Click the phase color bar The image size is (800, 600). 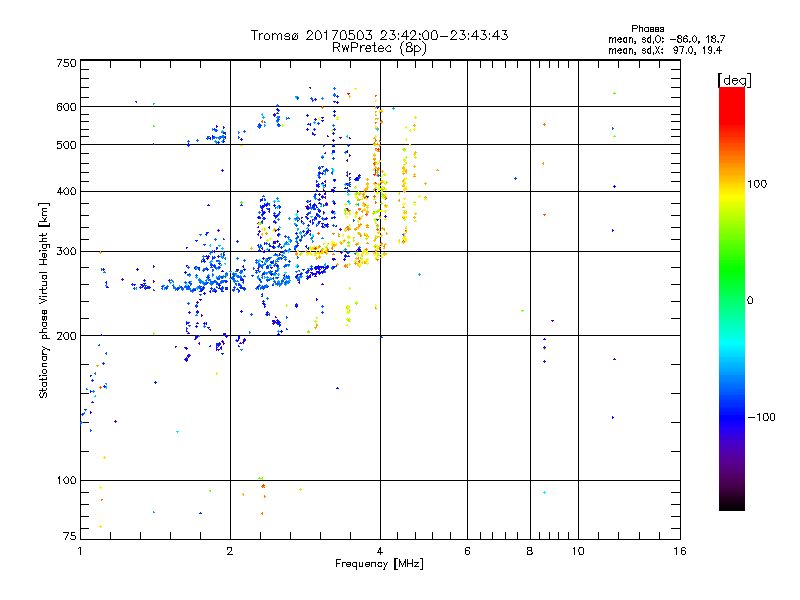(x=732, y=299)
